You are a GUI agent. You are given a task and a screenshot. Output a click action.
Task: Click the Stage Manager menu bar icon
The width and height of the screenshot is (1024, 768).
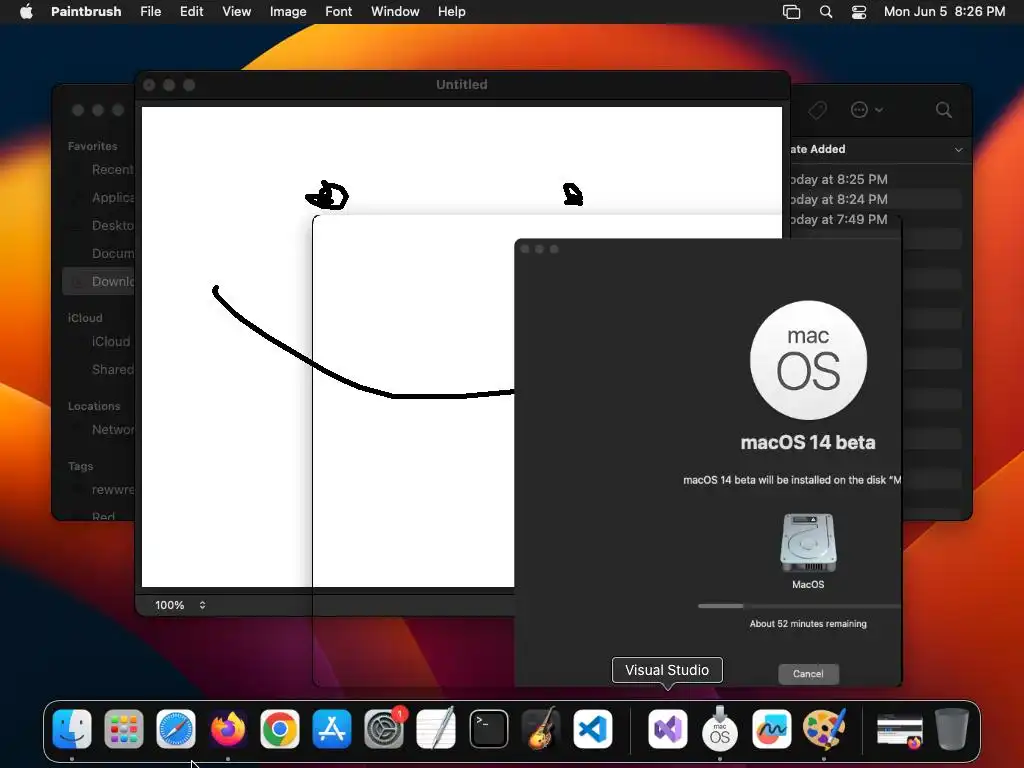click(x=792, y=12)
